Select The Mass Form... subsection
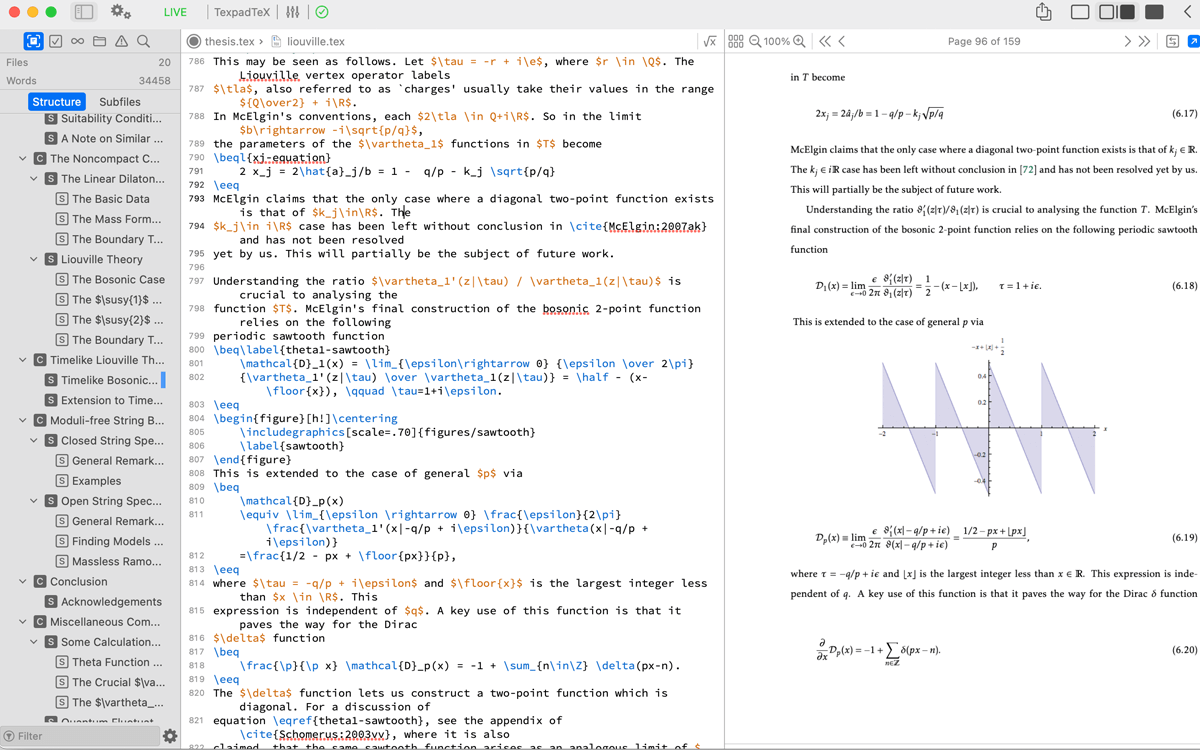The height and width of the screenshot is (750, 1200). tap(108, 219)
